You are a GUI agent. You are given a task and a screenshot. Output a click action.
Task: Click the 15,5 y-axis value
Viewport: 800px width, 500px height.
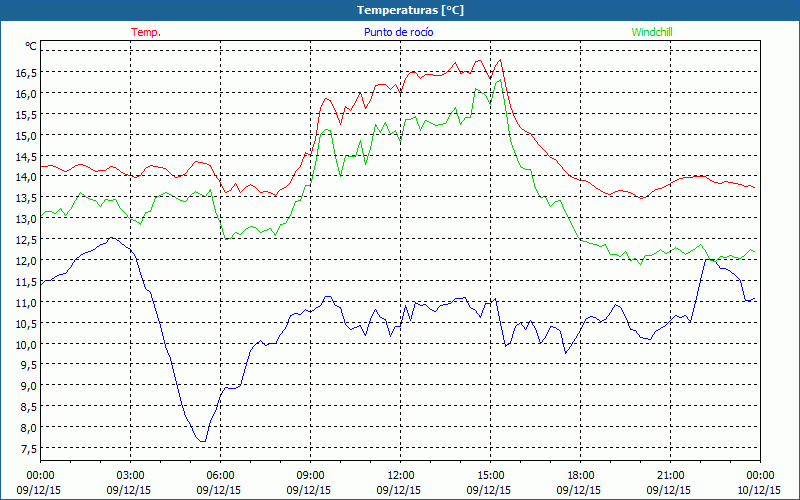pyautogui.click(x=26, y=115)
